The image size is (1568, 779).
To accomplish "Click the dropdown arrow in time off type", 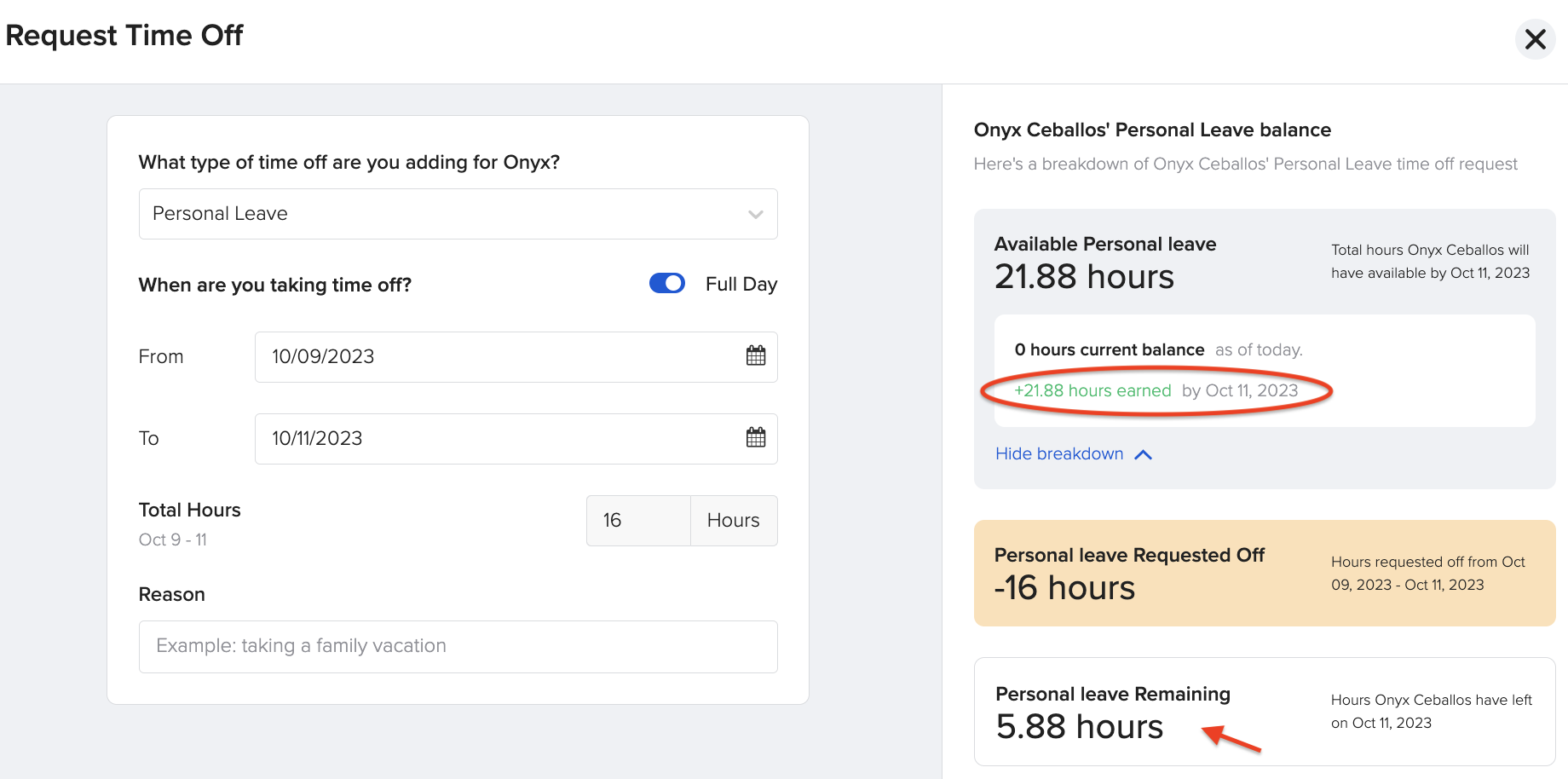I will click(755, 215).
